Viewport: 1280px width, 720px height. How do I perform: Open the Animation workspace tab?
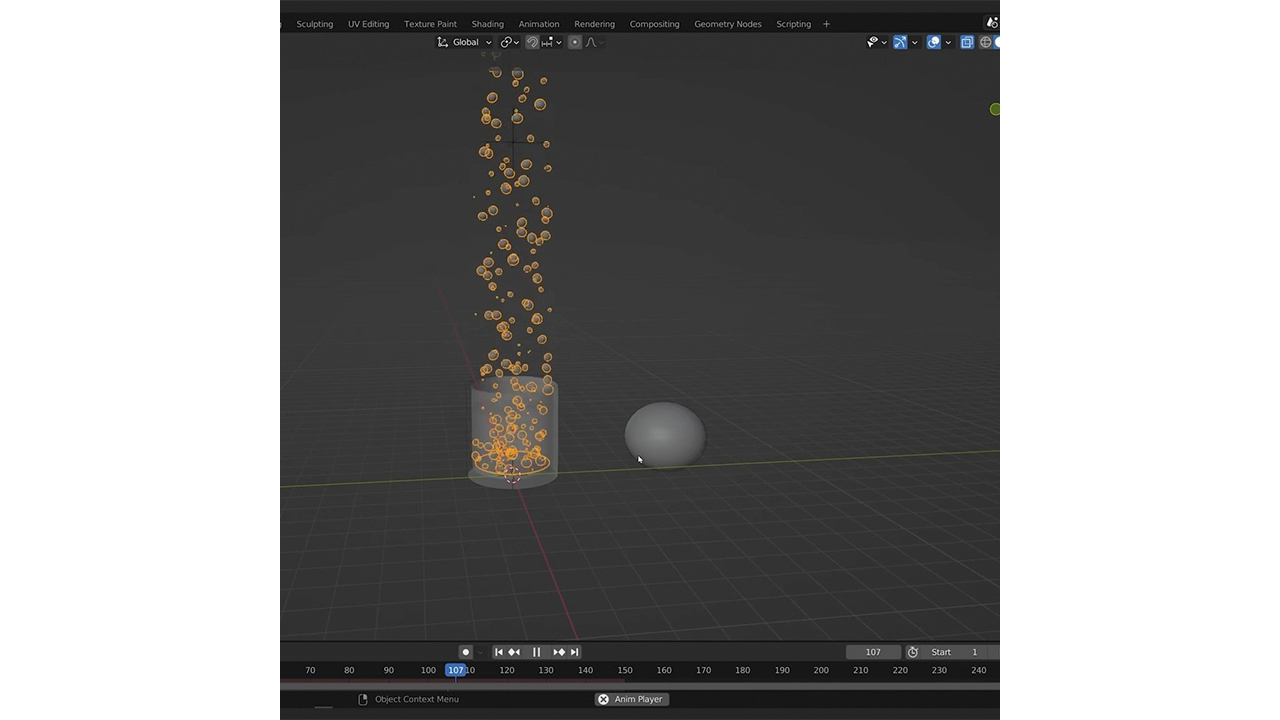pos(539,24)
